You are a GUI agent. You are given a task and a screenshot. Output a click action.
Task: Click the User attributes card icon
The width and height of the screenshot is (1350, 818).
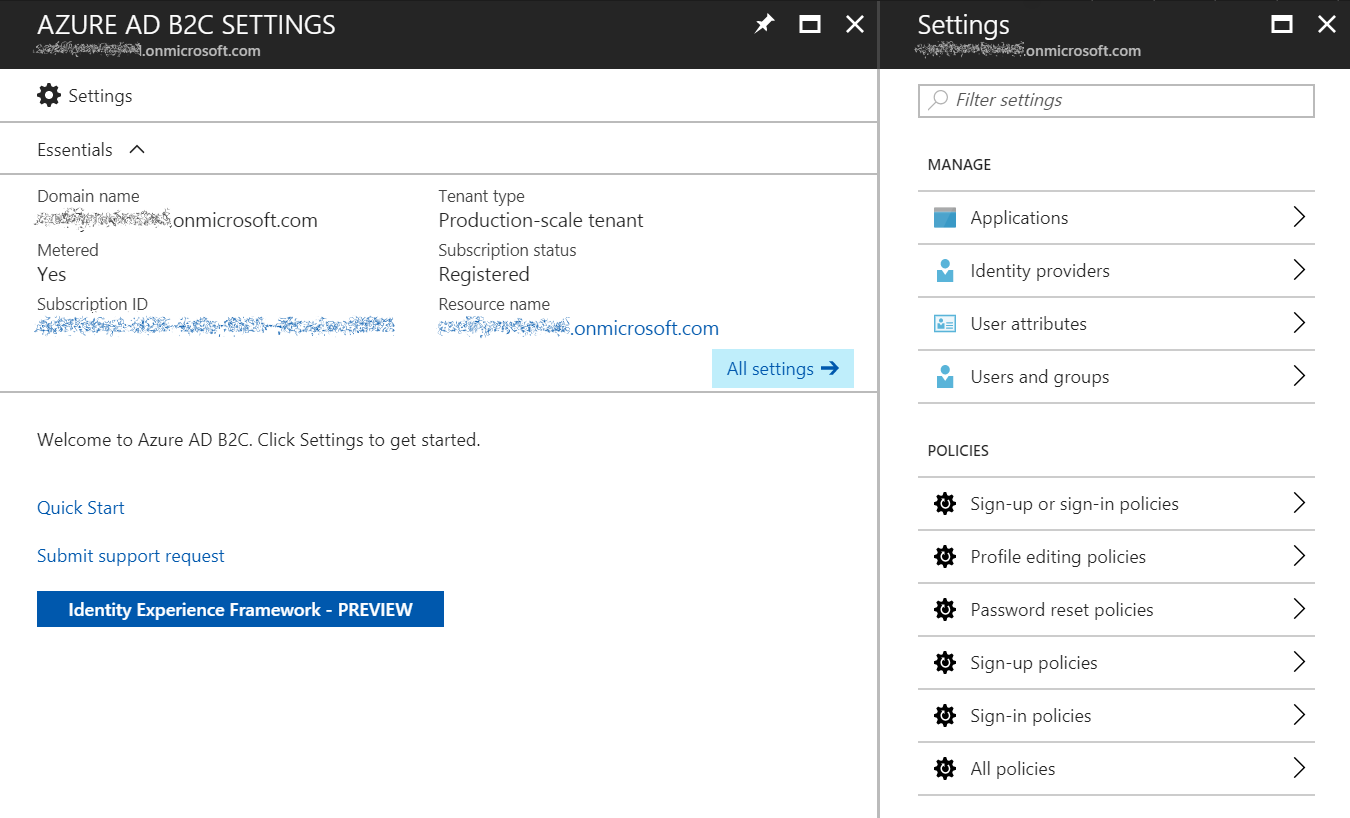(944, 324)
